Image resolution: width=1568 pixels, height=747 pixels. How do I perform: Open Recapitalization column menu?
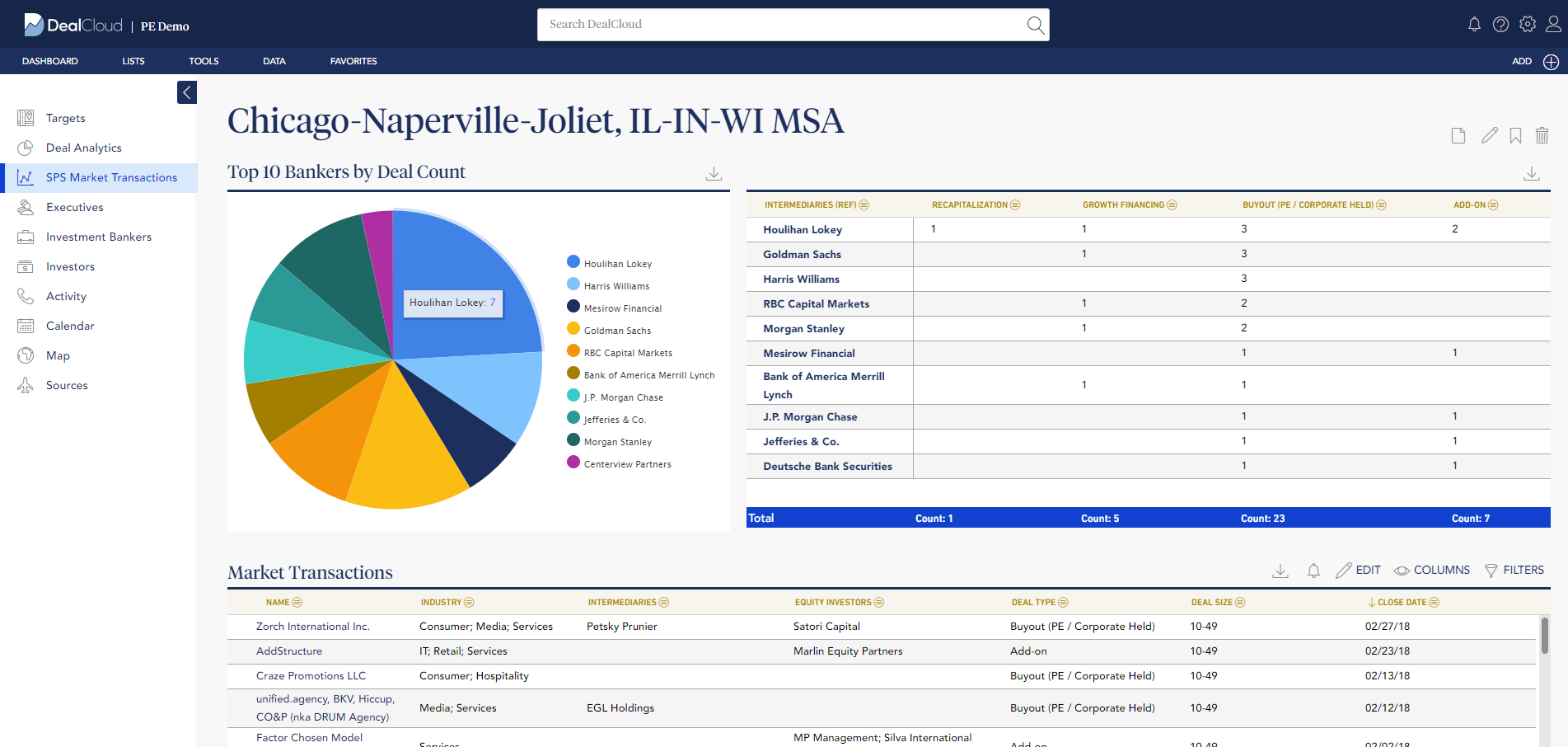(1015, 204)
